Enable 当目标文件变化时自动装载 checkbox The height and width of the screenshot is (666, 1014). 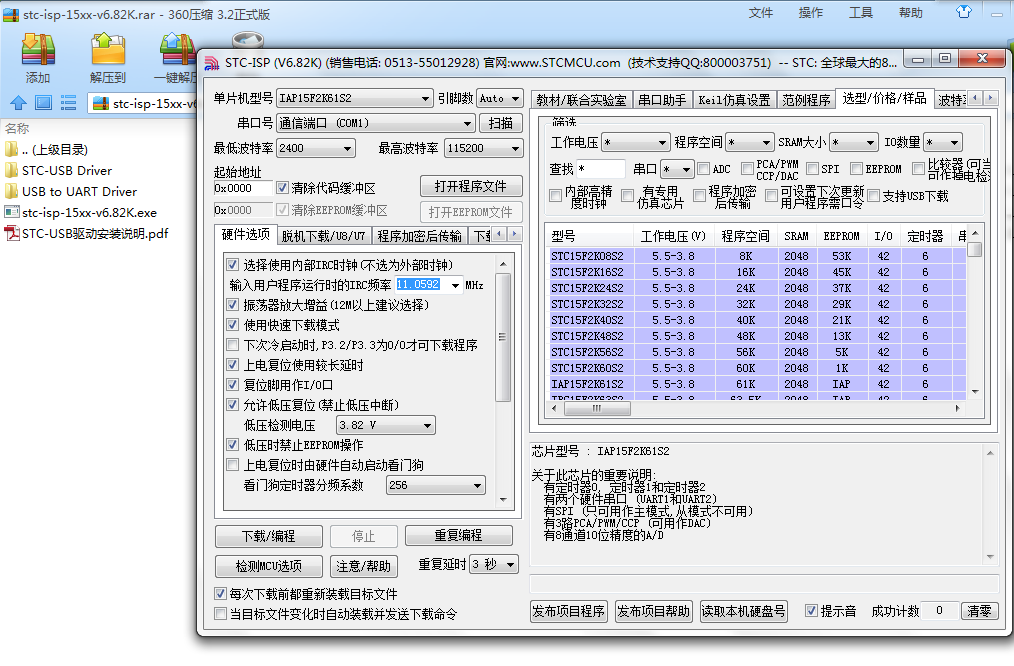[x=221, y=614]
